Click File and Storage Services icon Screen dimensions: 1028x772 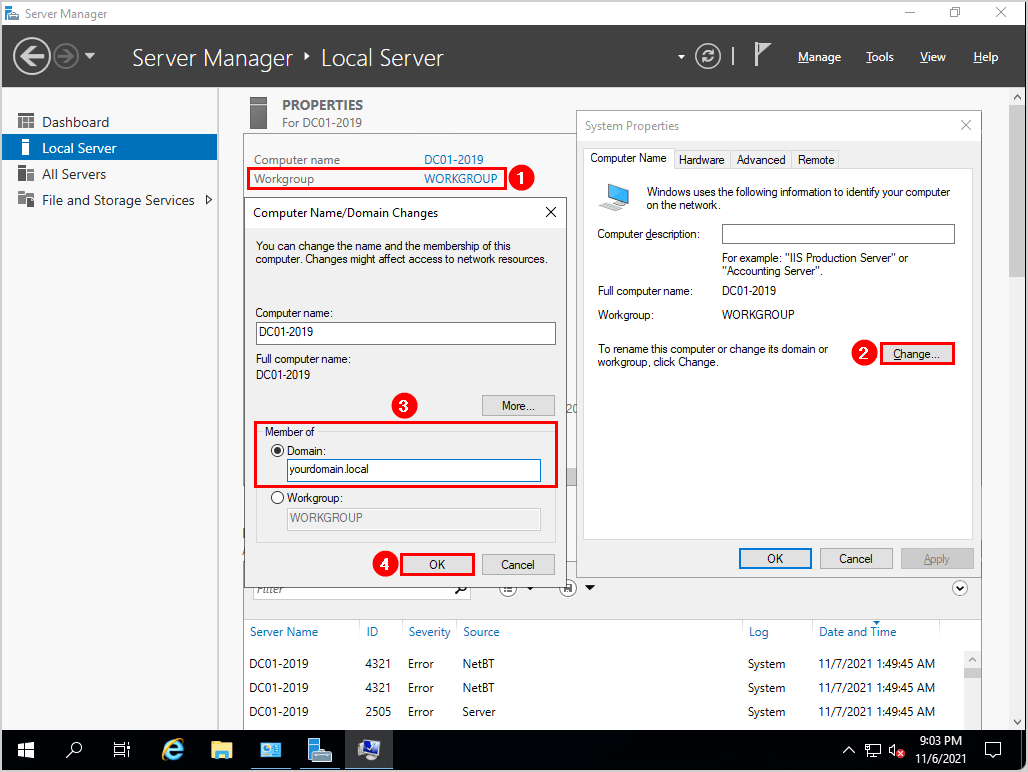coord(26,199)
